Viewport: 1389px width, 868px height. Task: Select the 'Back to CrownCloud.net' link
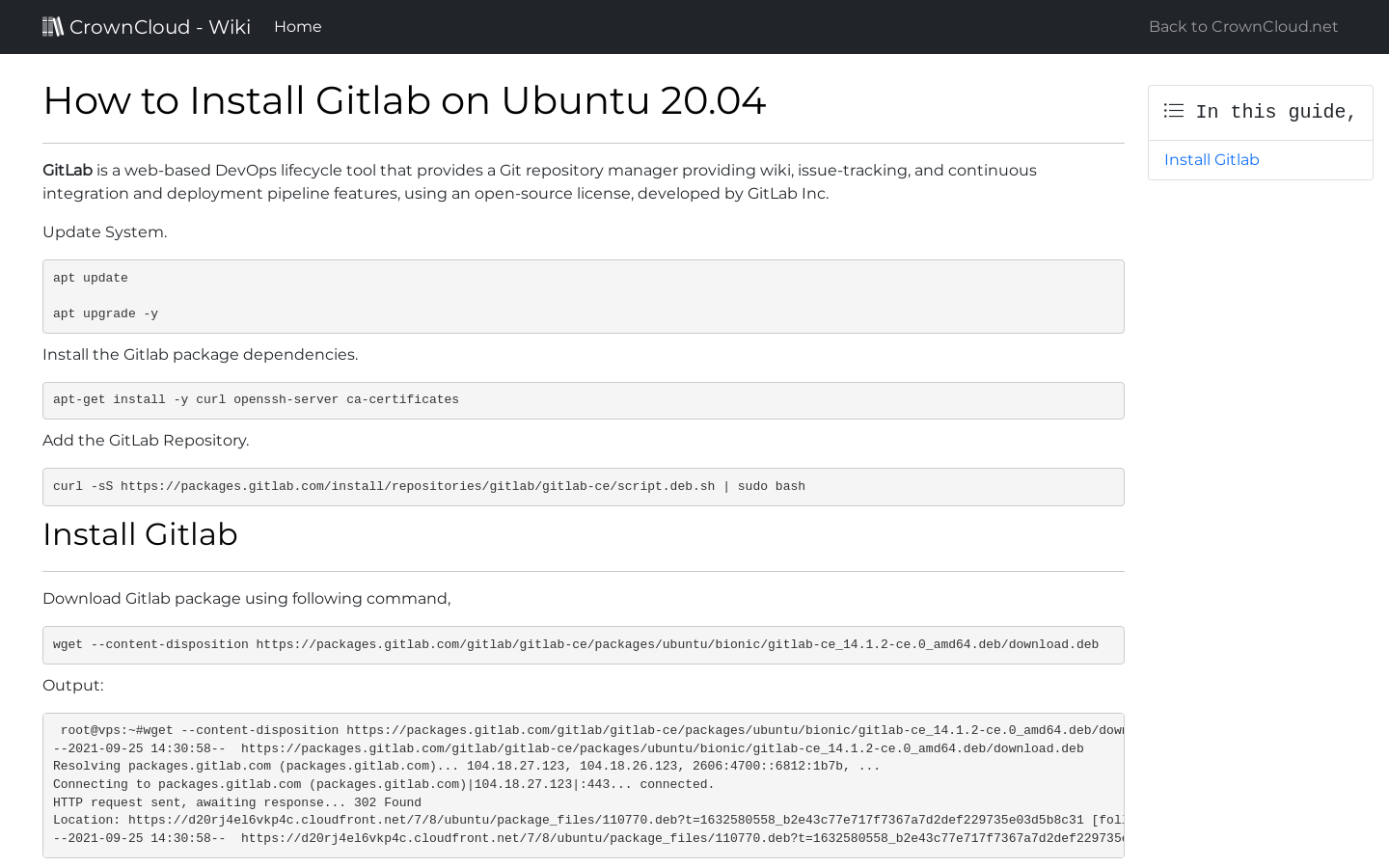tap(1242, 26)
